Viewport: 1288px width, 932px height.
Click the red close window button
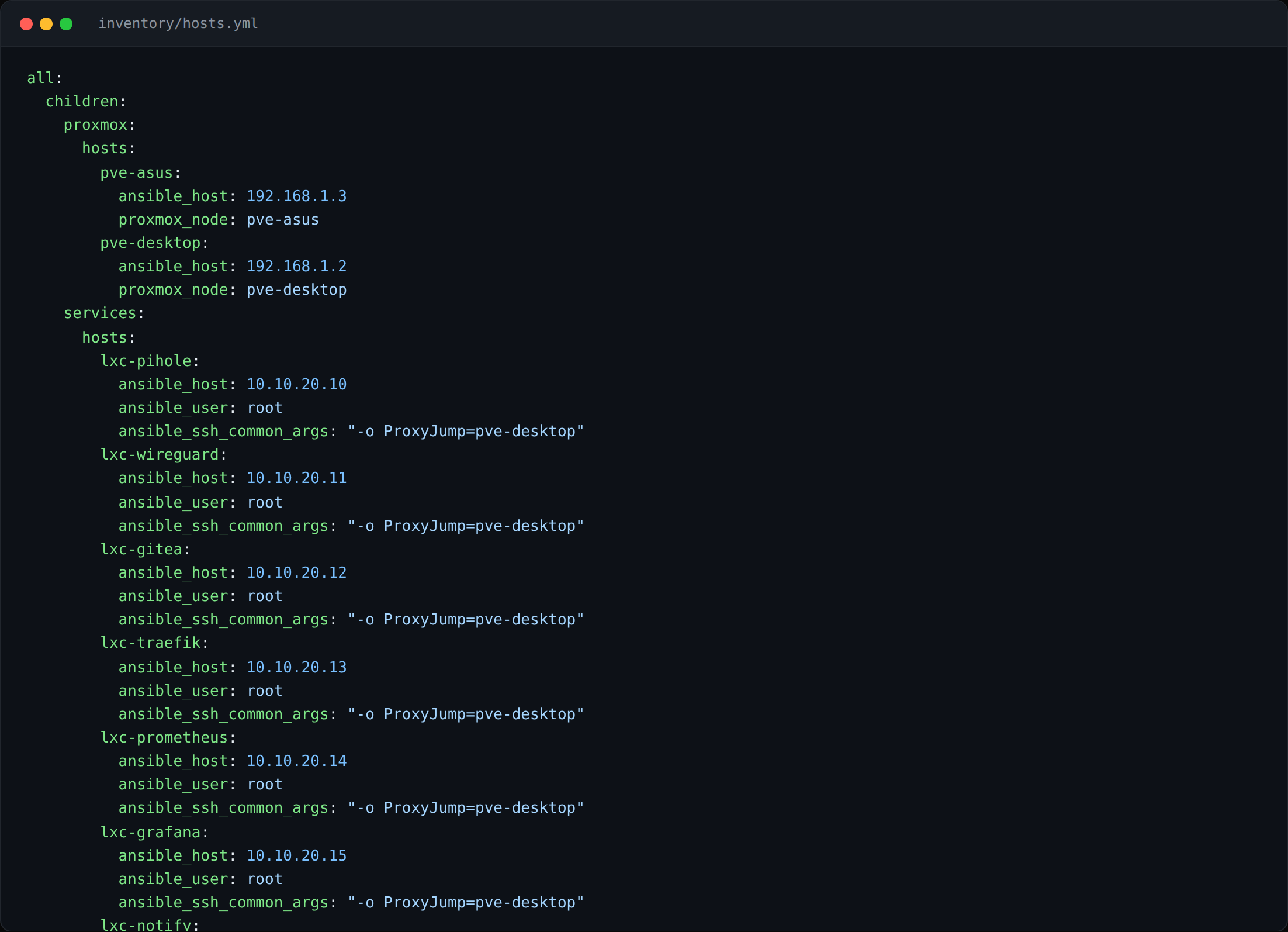tap(26, 24)
